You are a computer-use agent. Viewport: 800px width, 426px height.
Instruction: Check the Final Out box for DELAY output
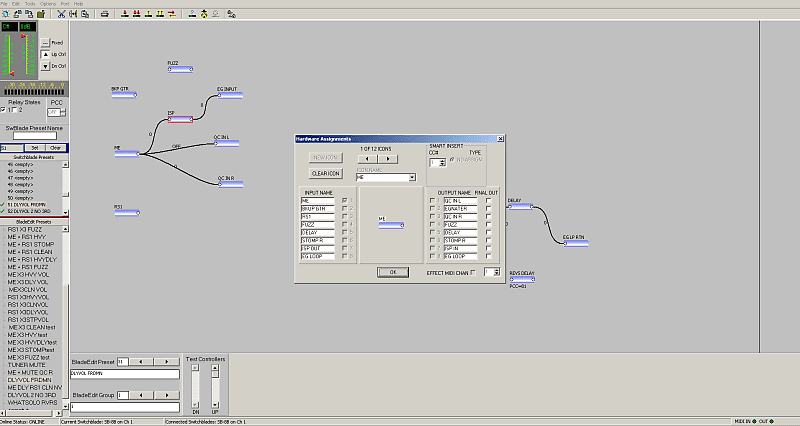488,232
